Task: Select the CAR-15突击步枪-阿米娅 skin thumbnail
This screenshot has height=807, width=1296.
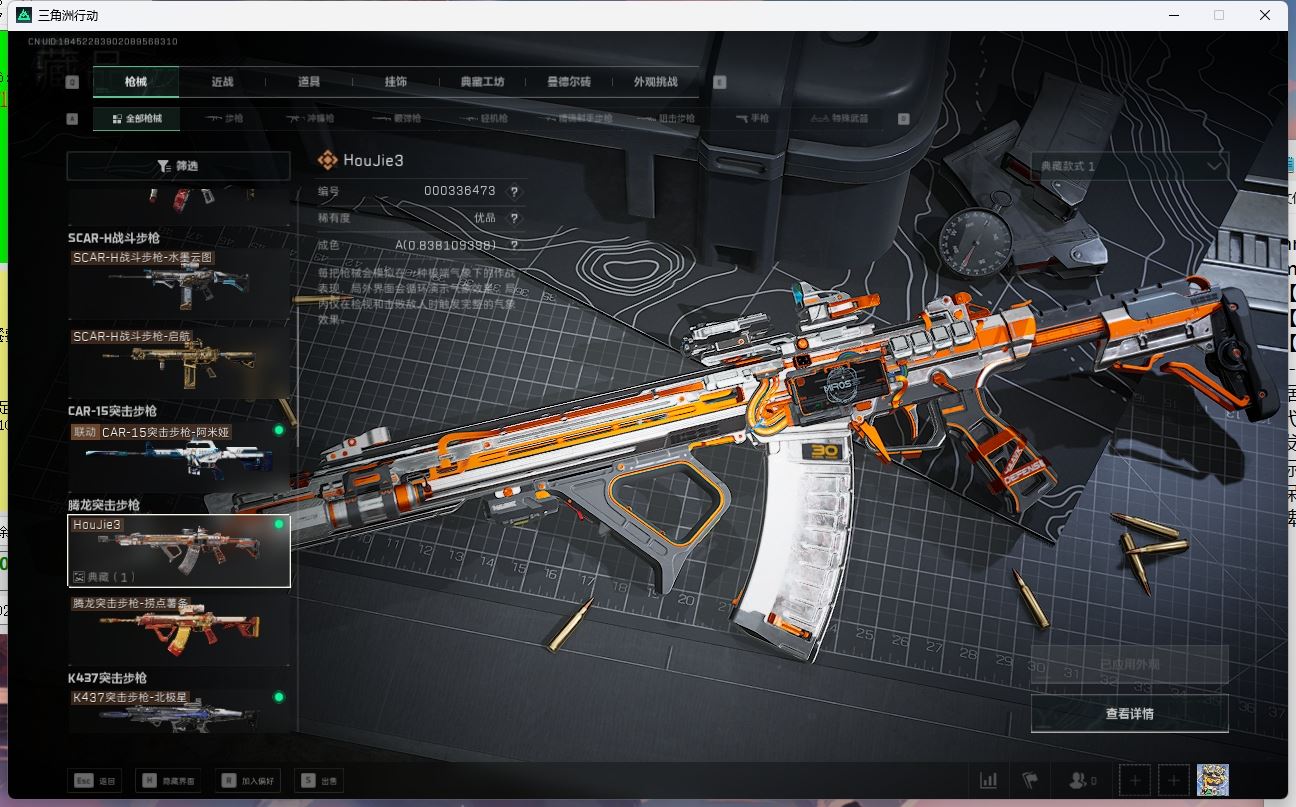Action: [178, 457]
